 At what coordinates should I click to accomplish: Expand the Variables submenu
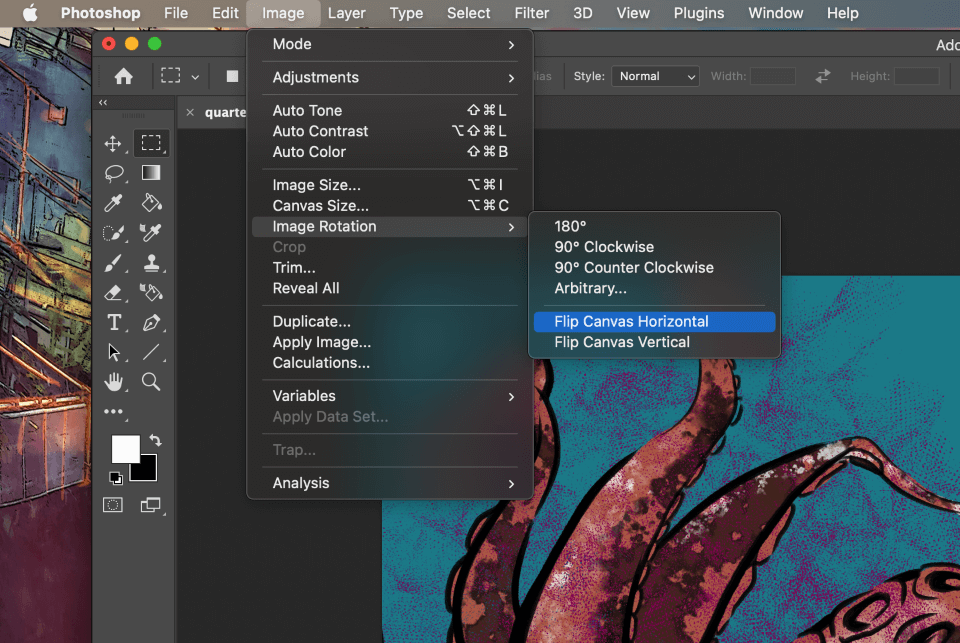coord(390,396)
